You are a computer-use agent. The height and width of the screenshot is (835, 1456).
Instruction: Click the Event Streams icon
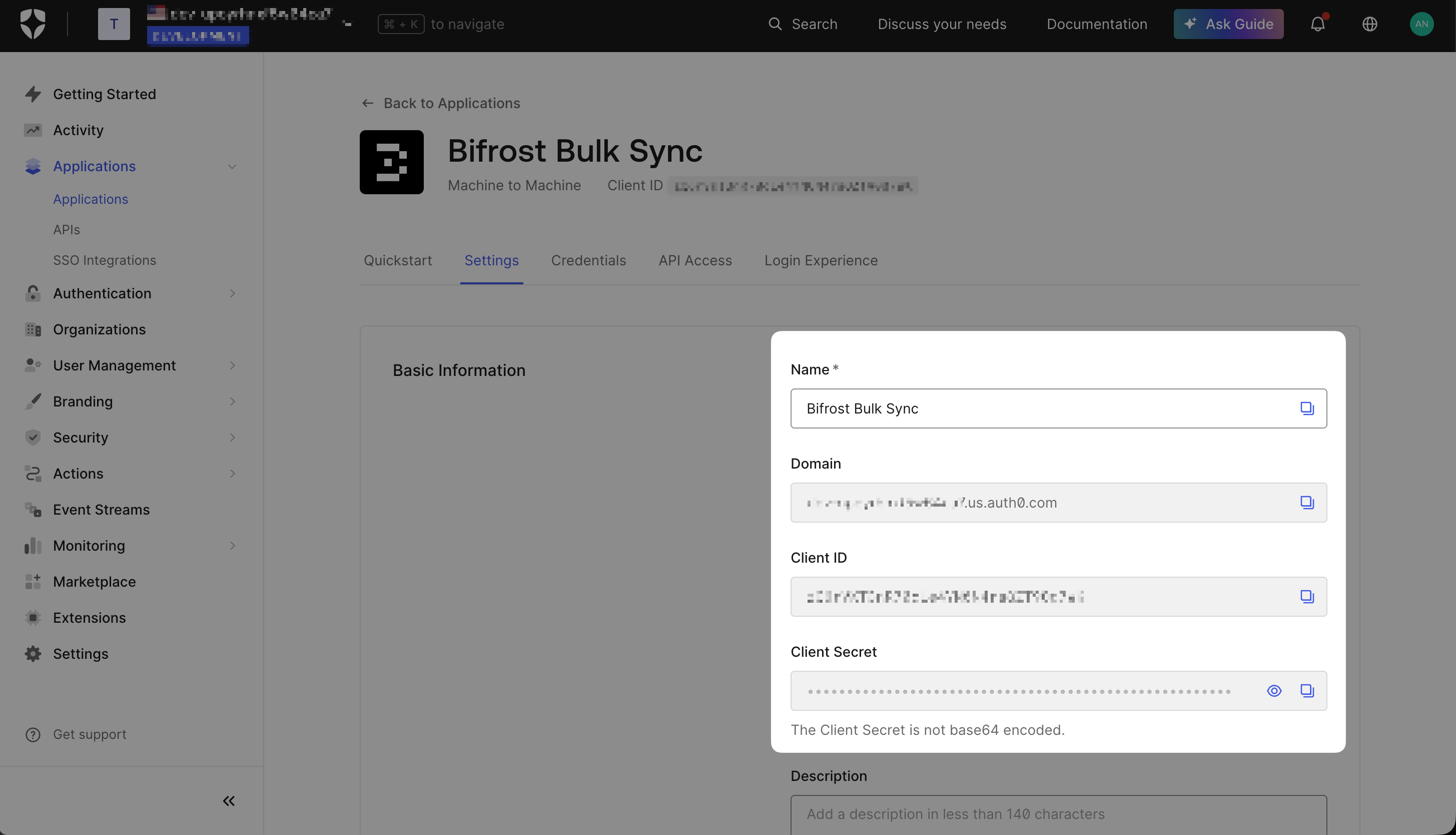(33, 510)
